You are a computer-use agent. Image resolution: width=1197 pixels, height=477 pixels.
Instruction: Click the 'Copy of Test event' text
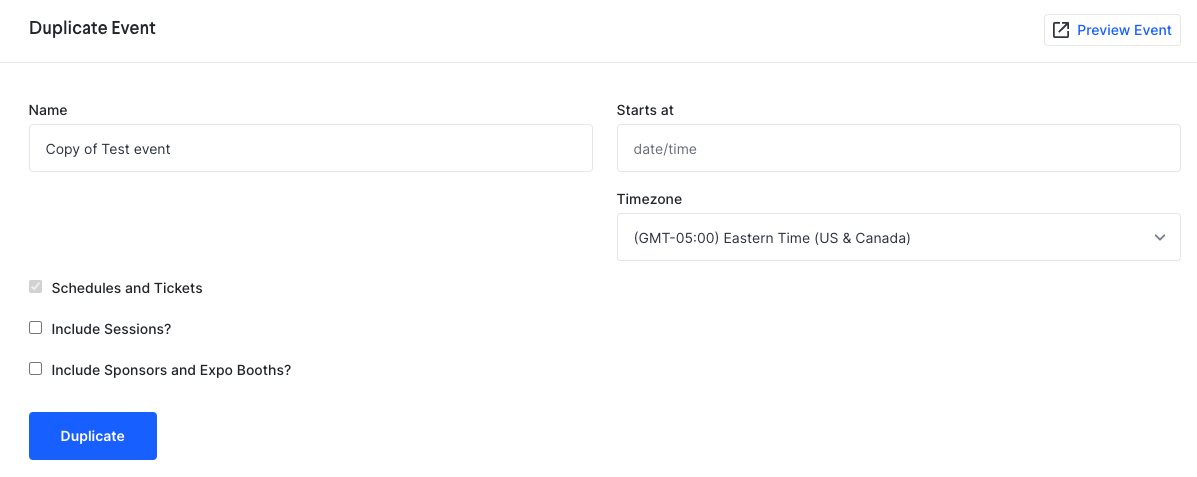click(108, 149)
